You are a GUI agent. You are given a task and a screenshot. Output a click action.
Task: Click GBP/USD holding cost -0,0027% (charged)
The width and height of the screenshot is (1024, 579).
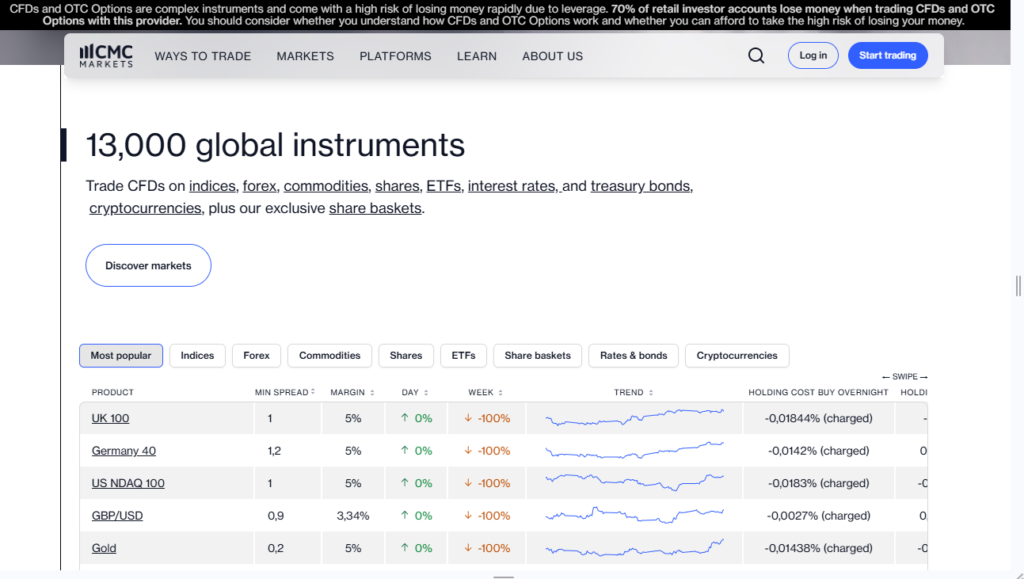(818, 515)
